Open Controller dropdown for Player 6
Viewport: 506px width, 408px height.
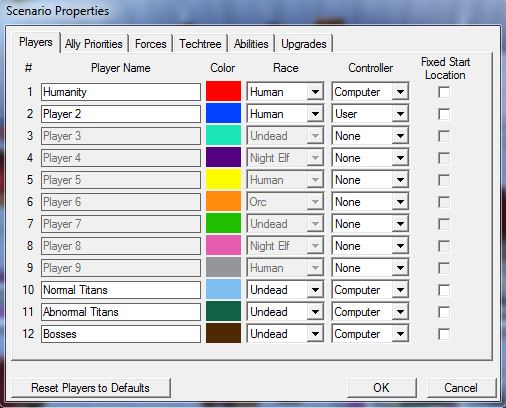point(370,202)
